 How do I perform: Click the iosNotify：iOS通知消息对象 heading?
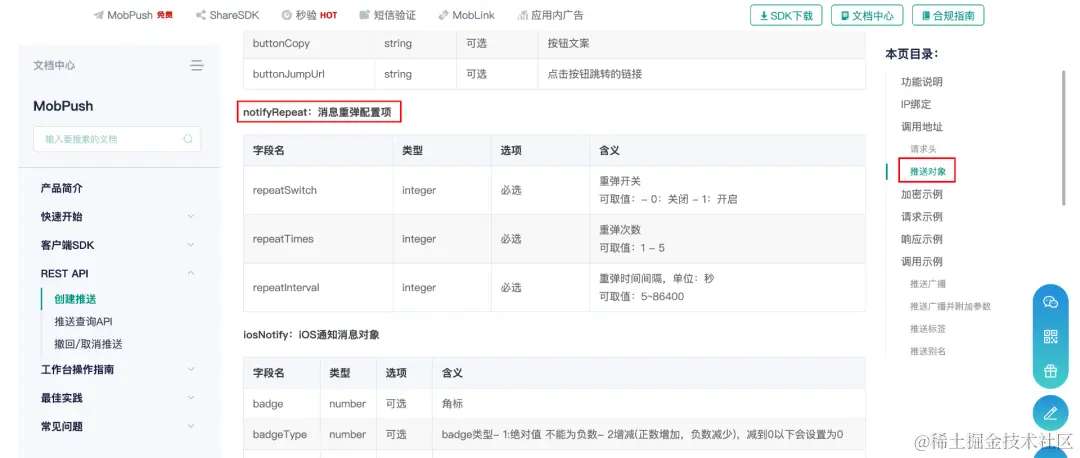[311, 335]
